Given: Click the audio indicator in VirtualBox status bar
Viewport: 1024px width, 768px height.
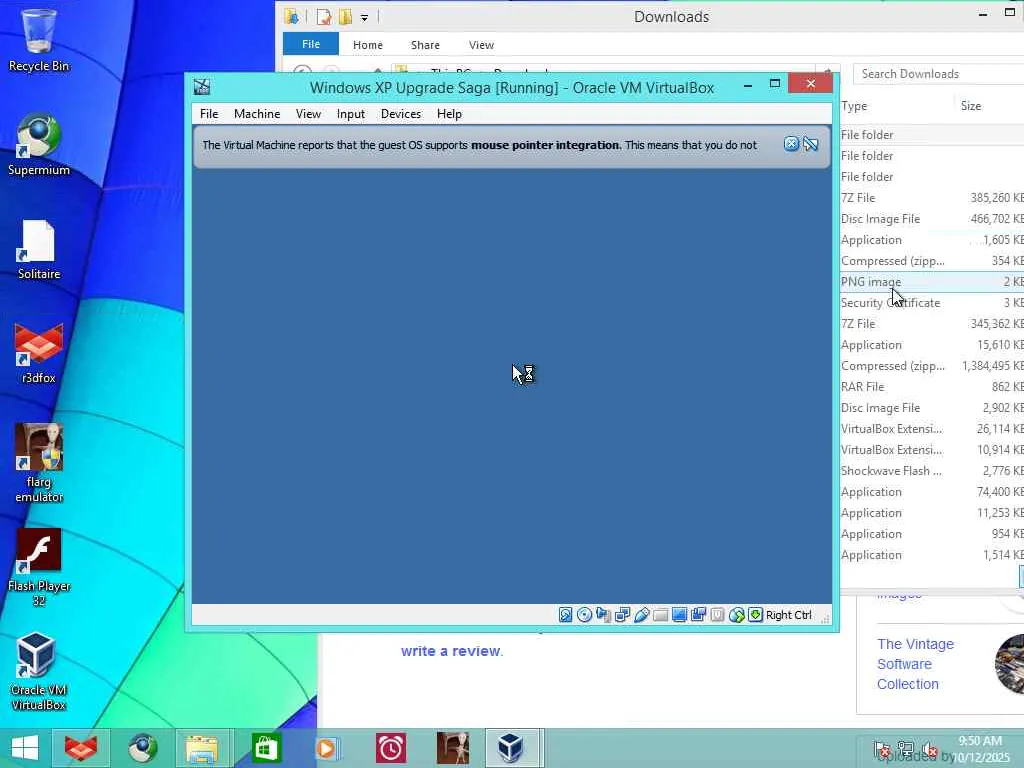Looking at the screenshot, I should click(603, 615).
